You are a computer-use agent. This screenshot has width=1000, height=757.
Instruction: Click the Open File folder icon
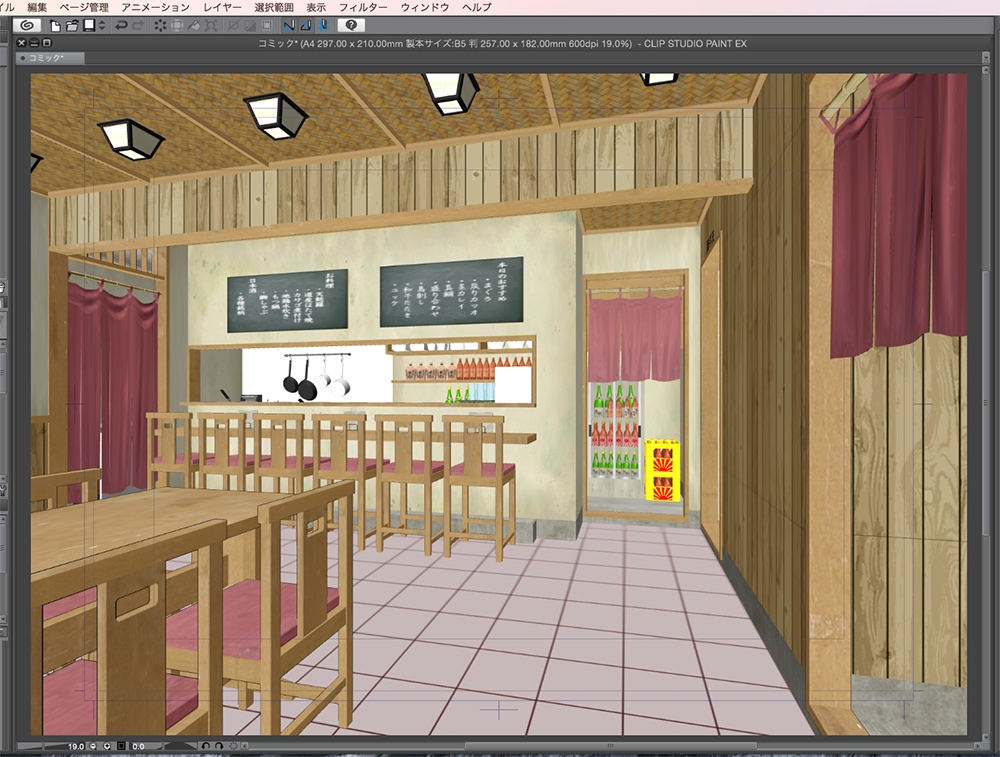(70, 27)
